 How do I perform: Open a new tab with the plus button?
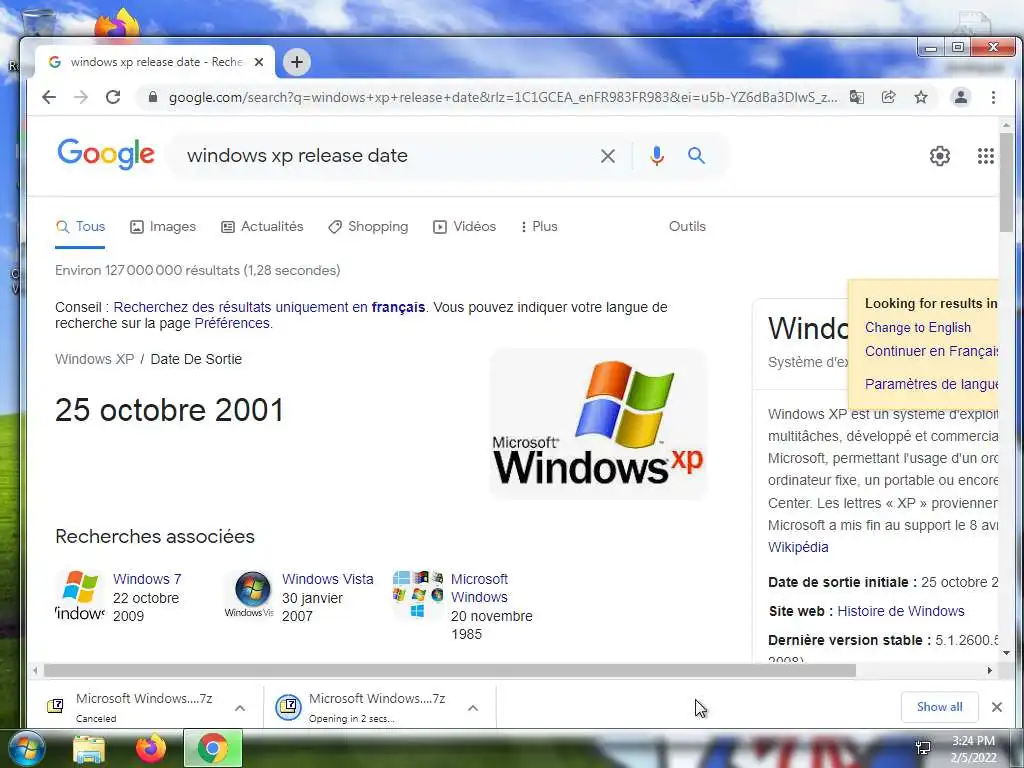296,62
